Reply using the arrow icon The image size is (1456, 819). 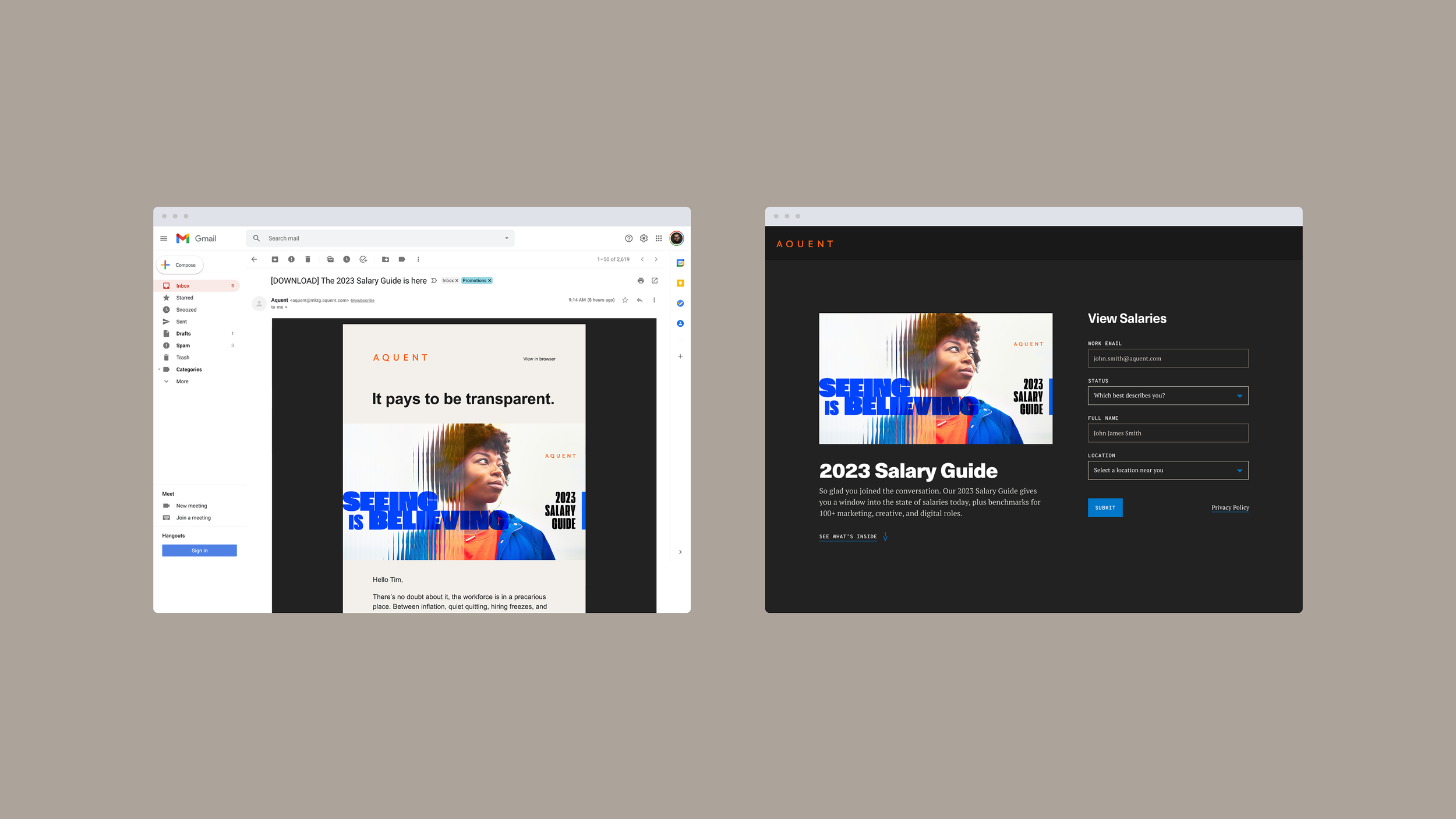(639, 300)
